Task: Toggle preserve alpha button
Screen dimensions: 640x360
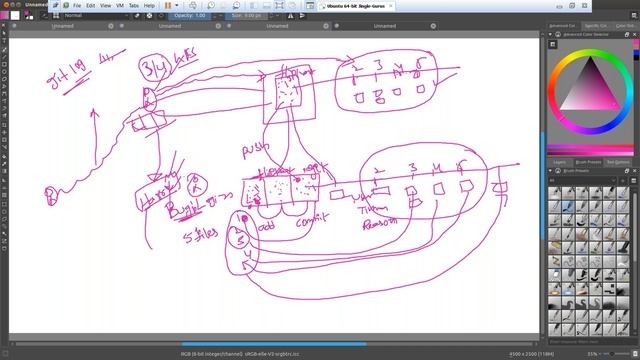Action: coord(149,16)
